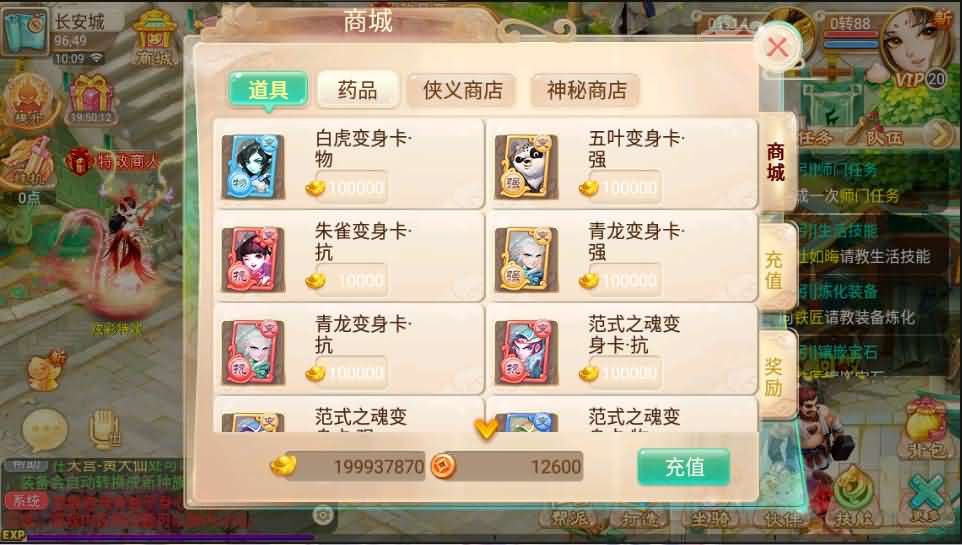Screen dimensions: 962x545
Task: Open the 神秘商店 tab
Action: pos(586,90)
